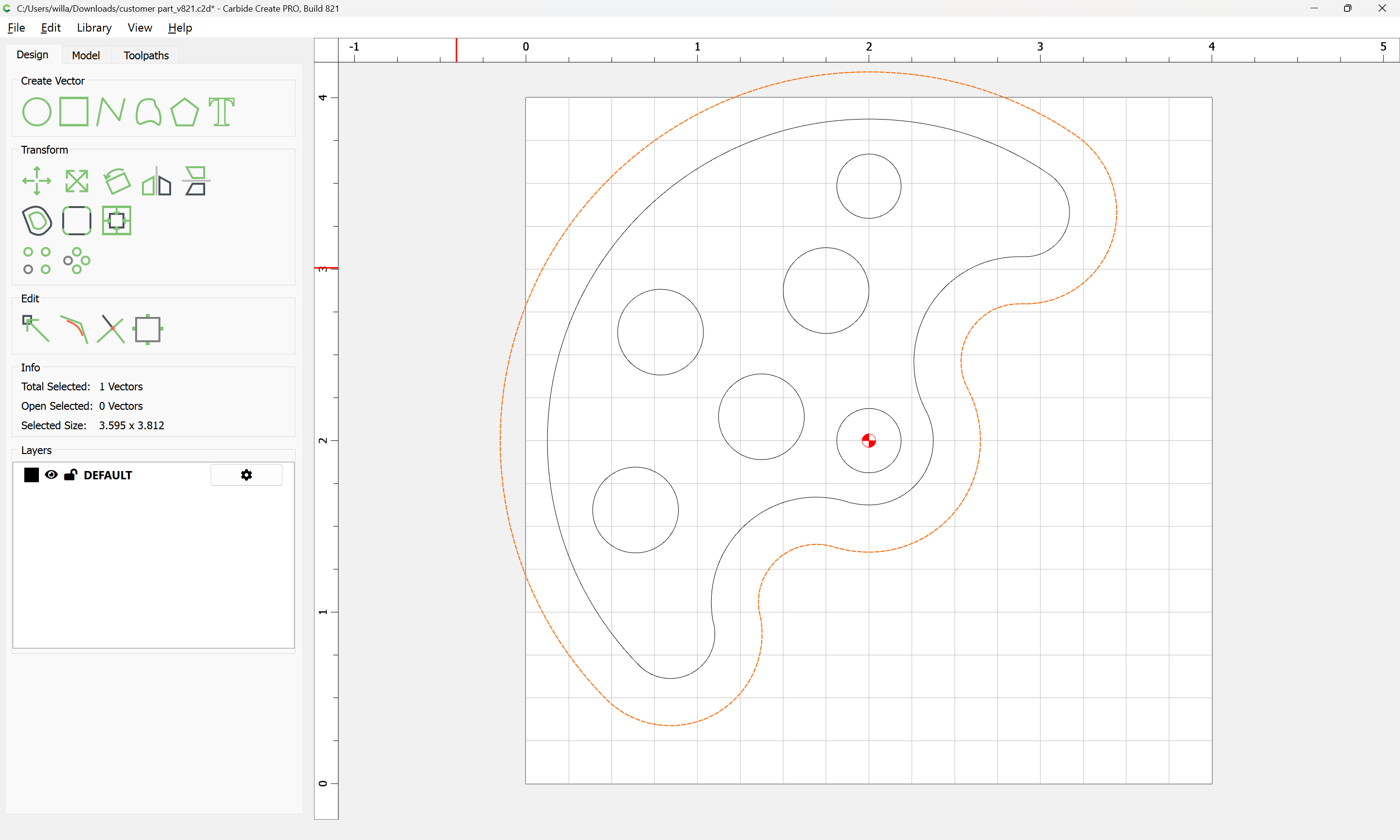Screen dimensions: 1400x840
Task: Pick the Curve drawing tool
Action: pos(148,111)
